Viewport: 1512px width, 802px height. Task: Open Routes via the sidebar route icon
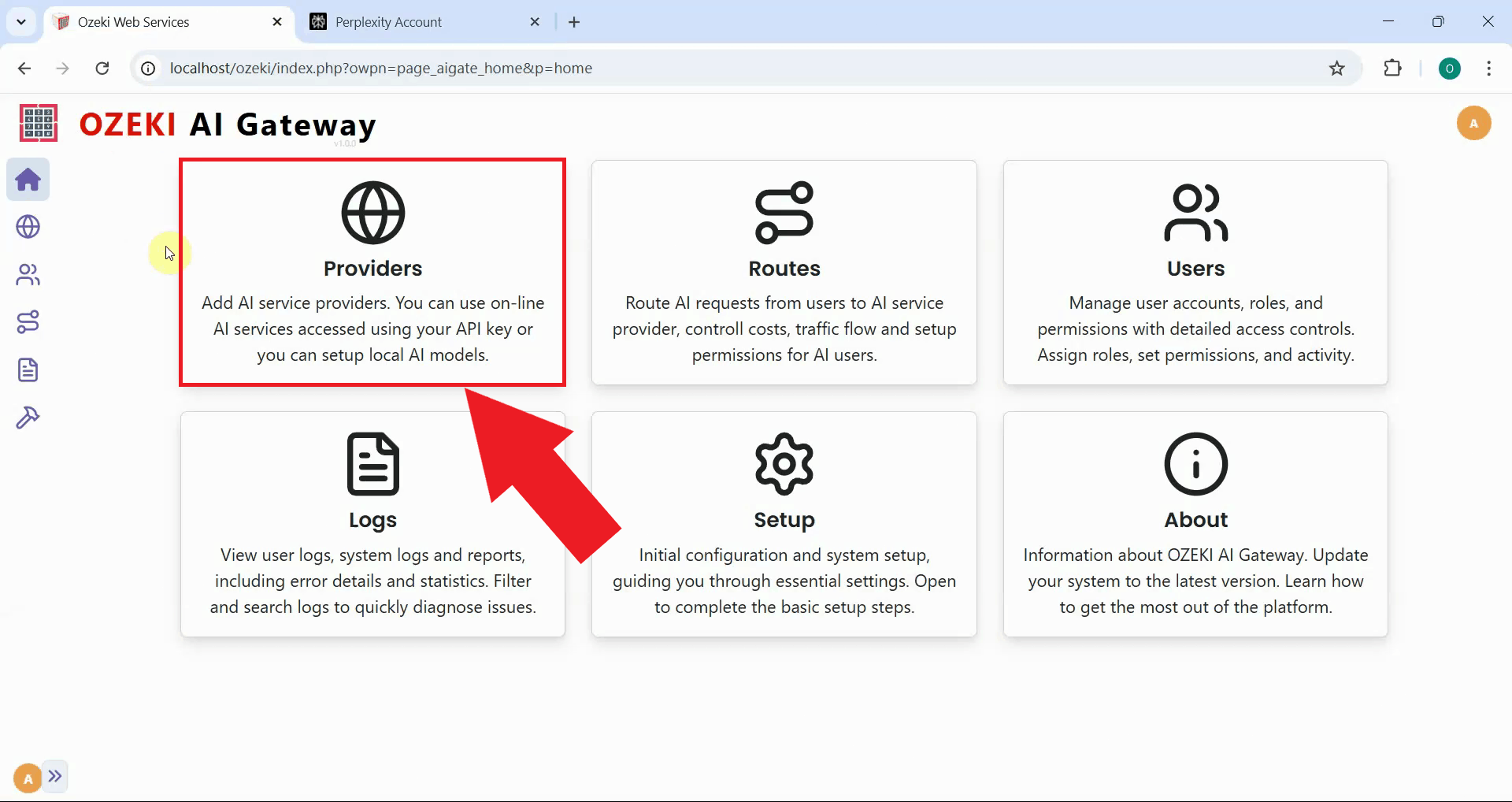pyautogui.click(x=28, y=321)
